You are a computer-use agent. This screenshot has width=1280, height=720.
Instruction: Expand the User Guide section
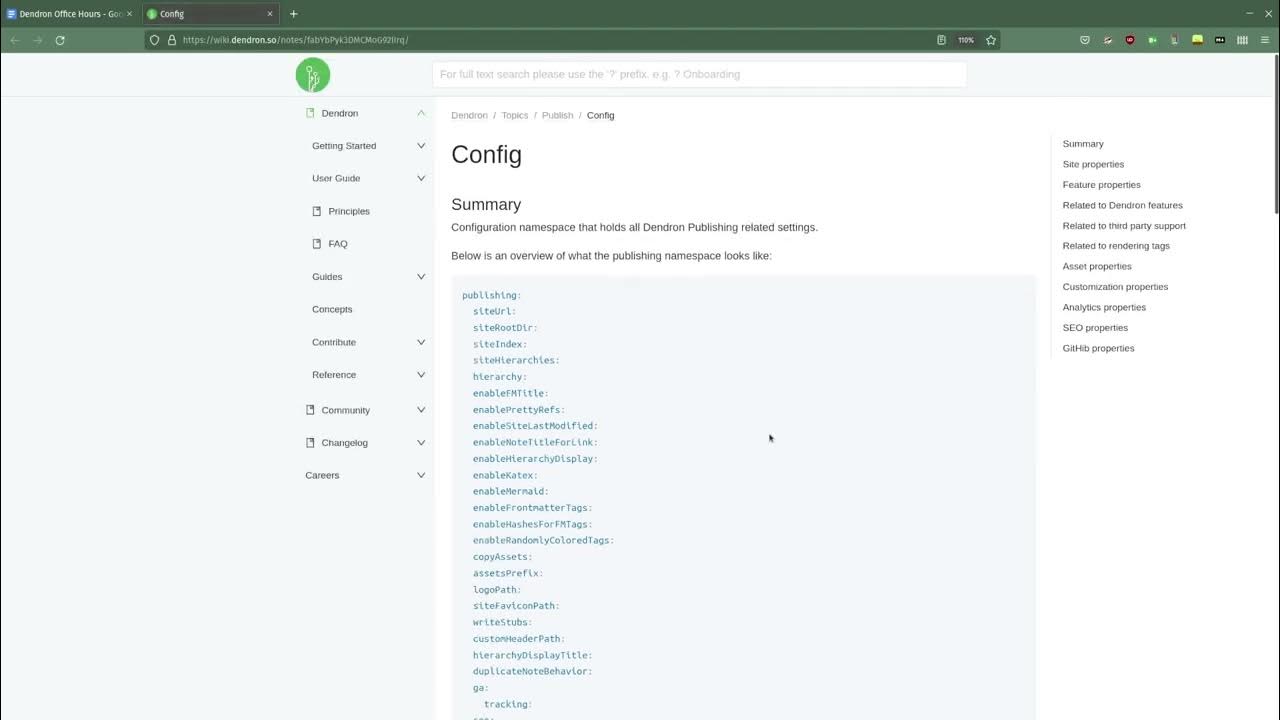pos(421,178)
